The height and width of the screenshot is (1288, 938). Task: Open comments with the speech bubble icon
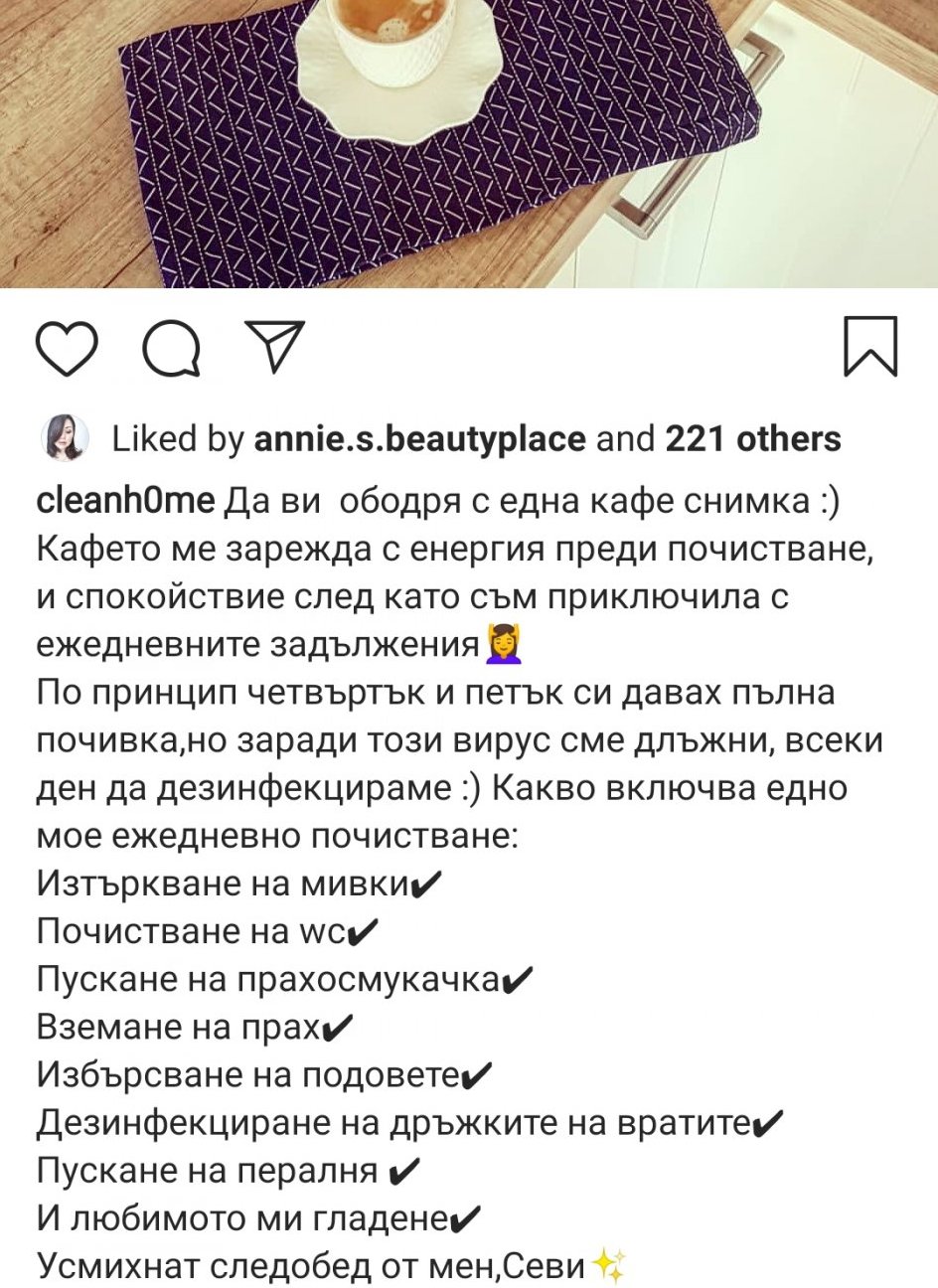(171, 347)
